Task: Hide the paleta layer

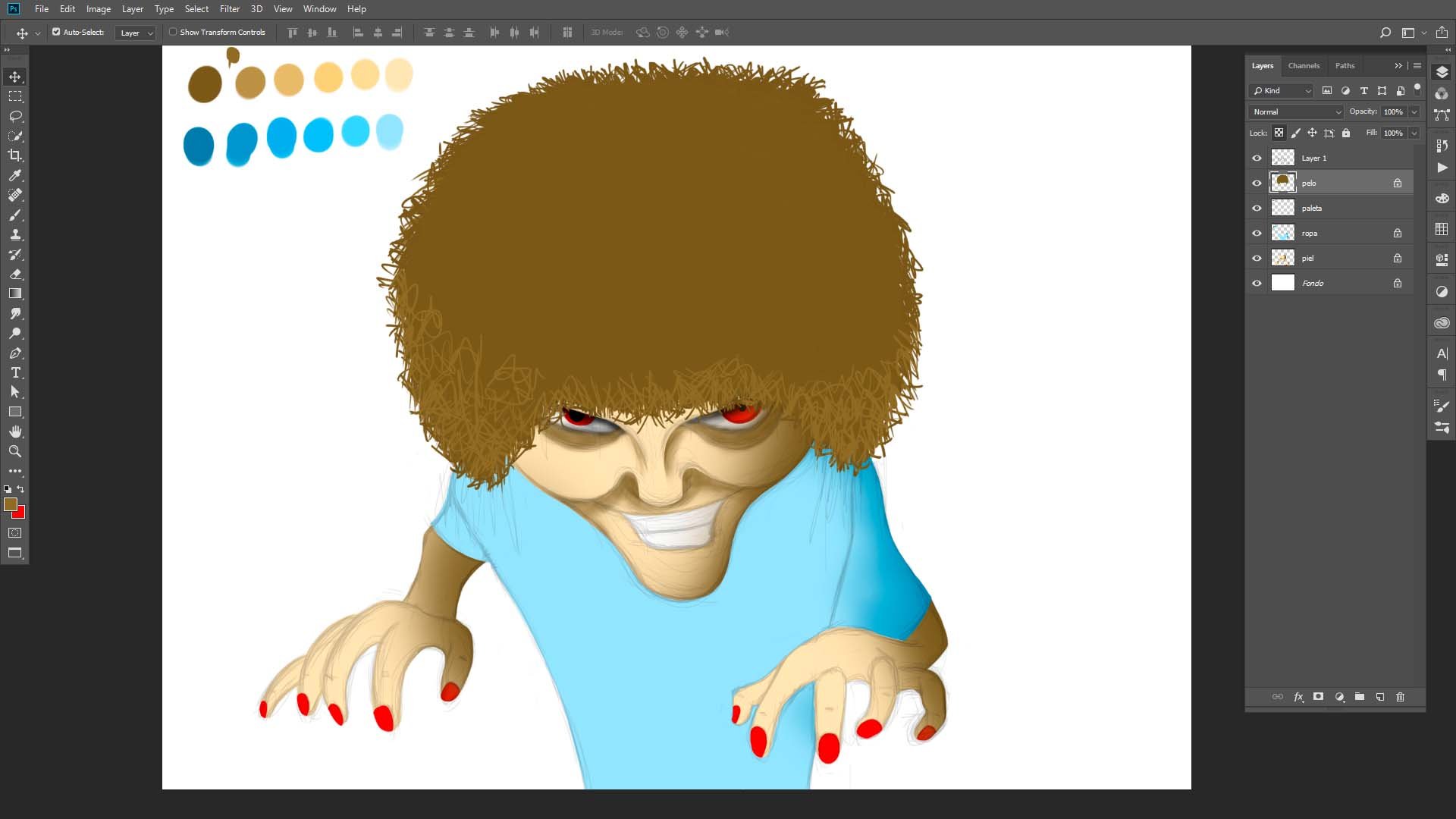Action: tap(1257, 208)
